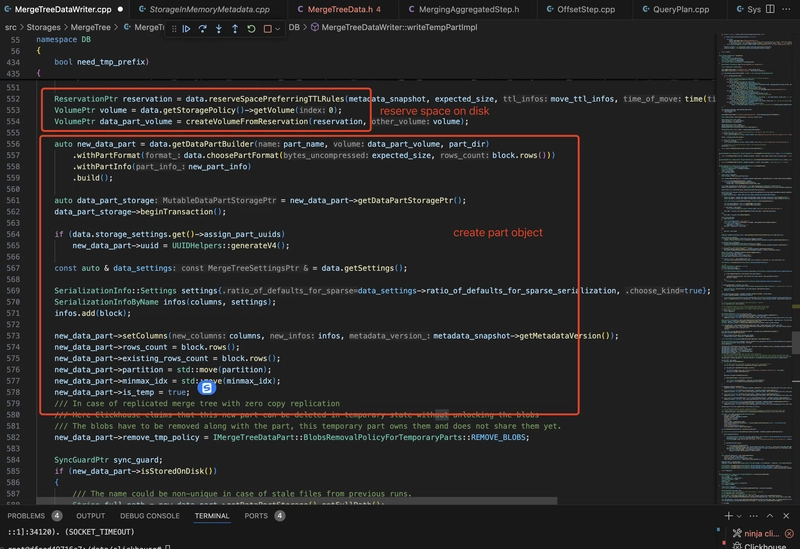This screenshot has width=800, height=549.
Task: Open the partially visible Sys tab
Action: tap(748, 9)
